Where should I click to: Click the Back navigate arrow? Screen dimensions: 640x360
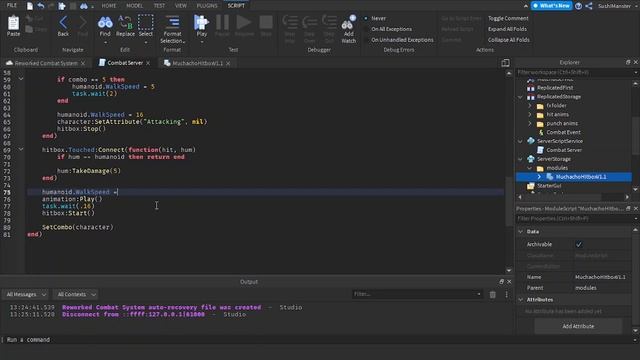click(x=63, y=23)
